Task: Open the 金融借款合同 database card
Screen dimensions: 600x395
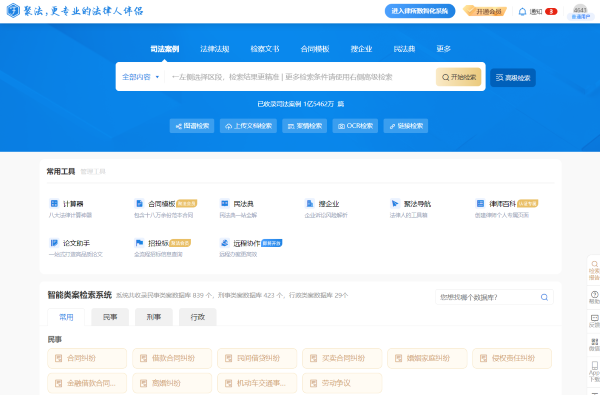Action: pyautogui.click(x=87, y=383)
